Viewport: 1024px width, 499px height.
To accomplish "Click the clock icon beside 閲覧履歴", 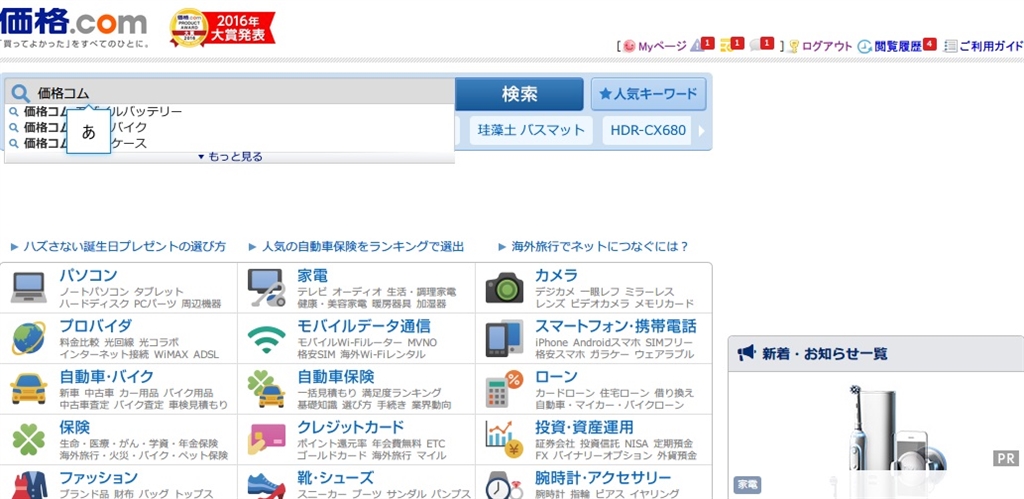I will [864, 46].
